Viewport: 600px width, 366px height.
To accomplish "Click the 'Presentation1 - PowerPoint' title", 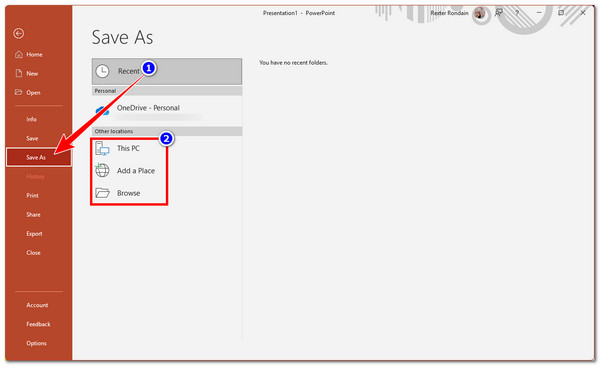I will pyautogui.click(x=299, y=13).
